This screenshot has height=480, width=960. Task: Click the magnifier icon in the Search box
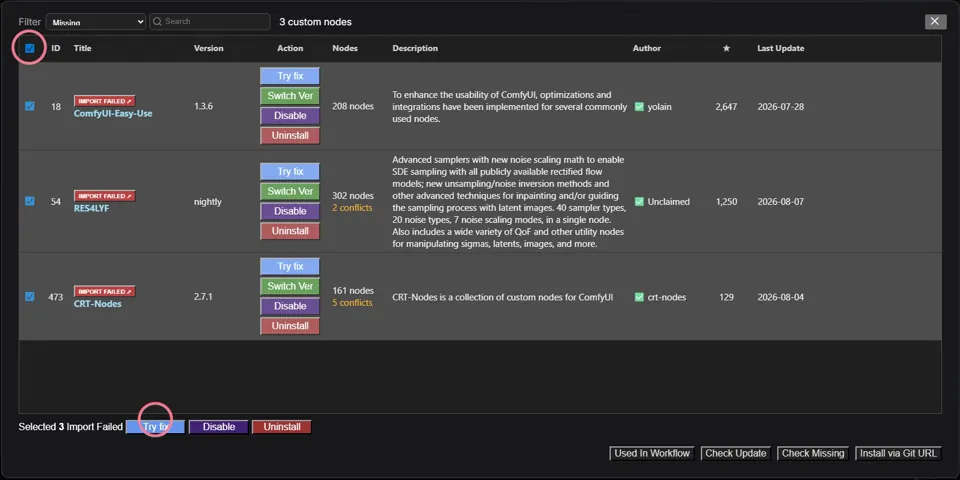157,21
